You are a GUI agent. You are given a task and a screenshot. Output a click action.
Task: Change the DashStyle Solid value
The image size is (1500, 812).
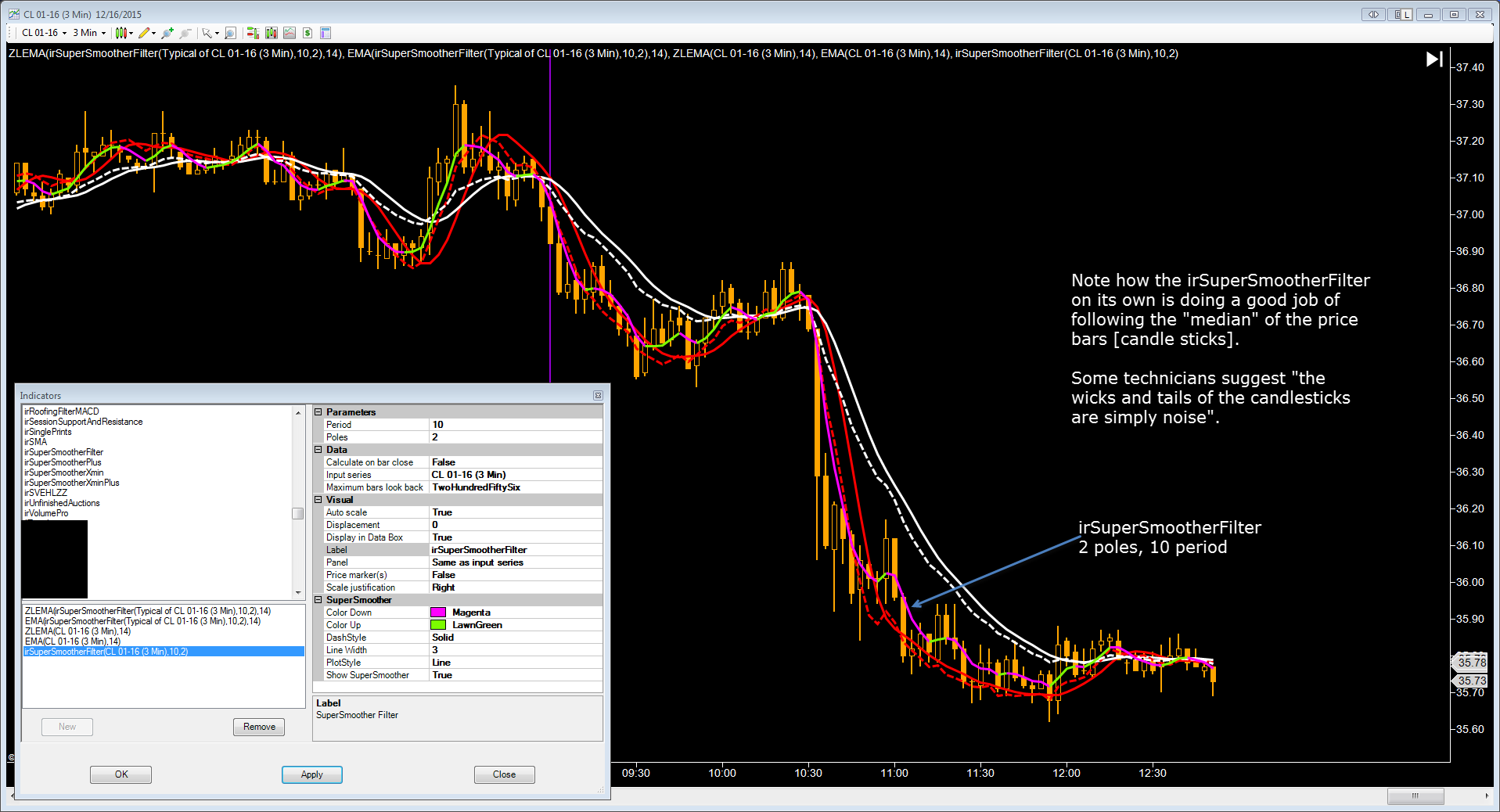[x=516, y=638]
